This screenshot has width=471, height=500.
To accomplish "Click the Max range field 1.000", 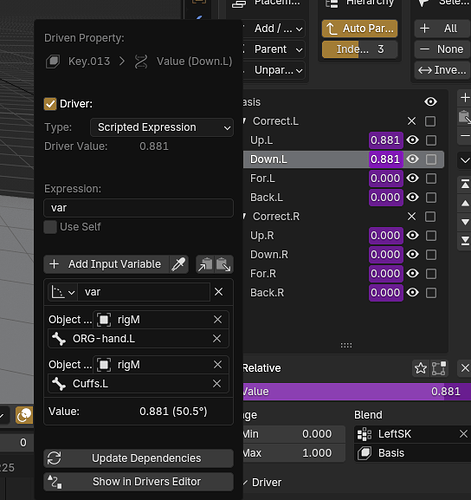I will pos(294,453).
